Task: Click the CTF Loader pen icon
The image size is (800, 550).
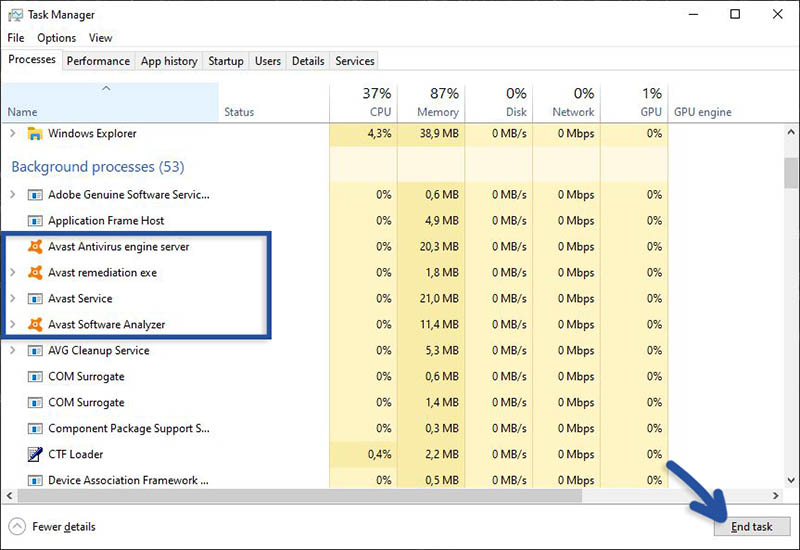Action: click(x=35, y=454)
